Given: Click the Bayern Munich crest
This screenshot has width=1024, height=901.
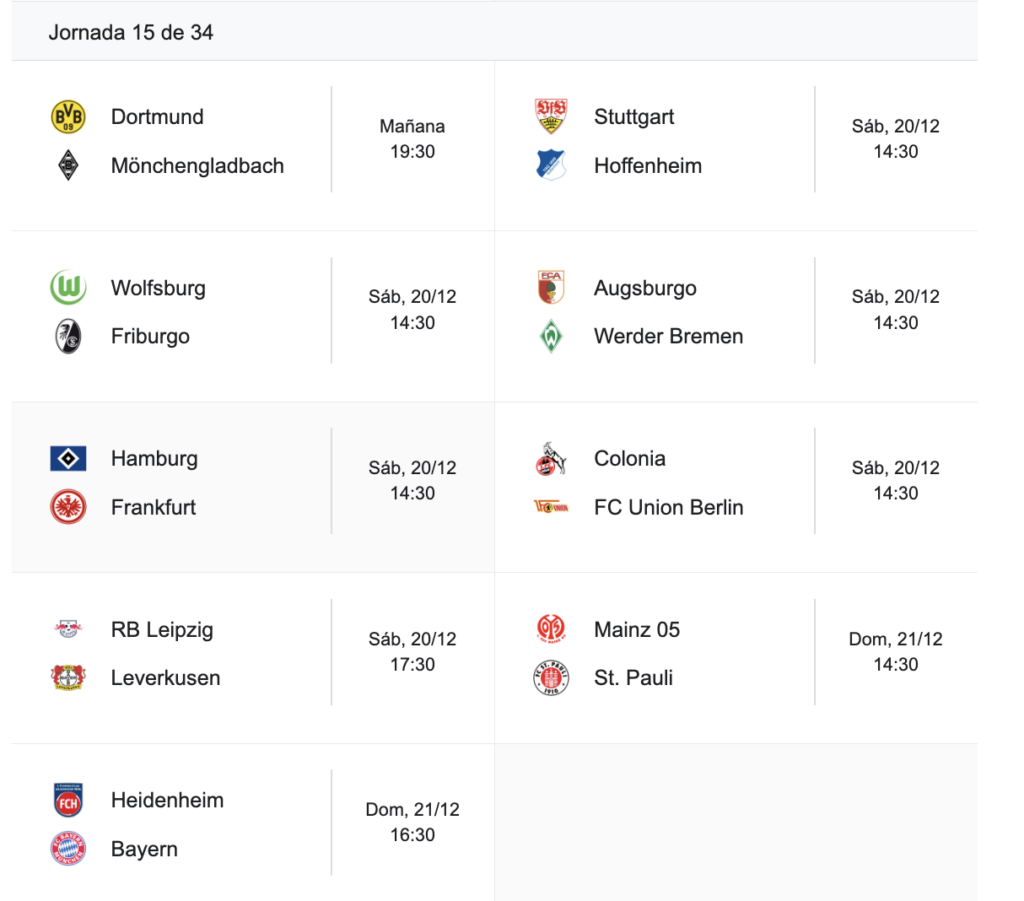Looking at the screenshot, I should (x=68, y=849).
